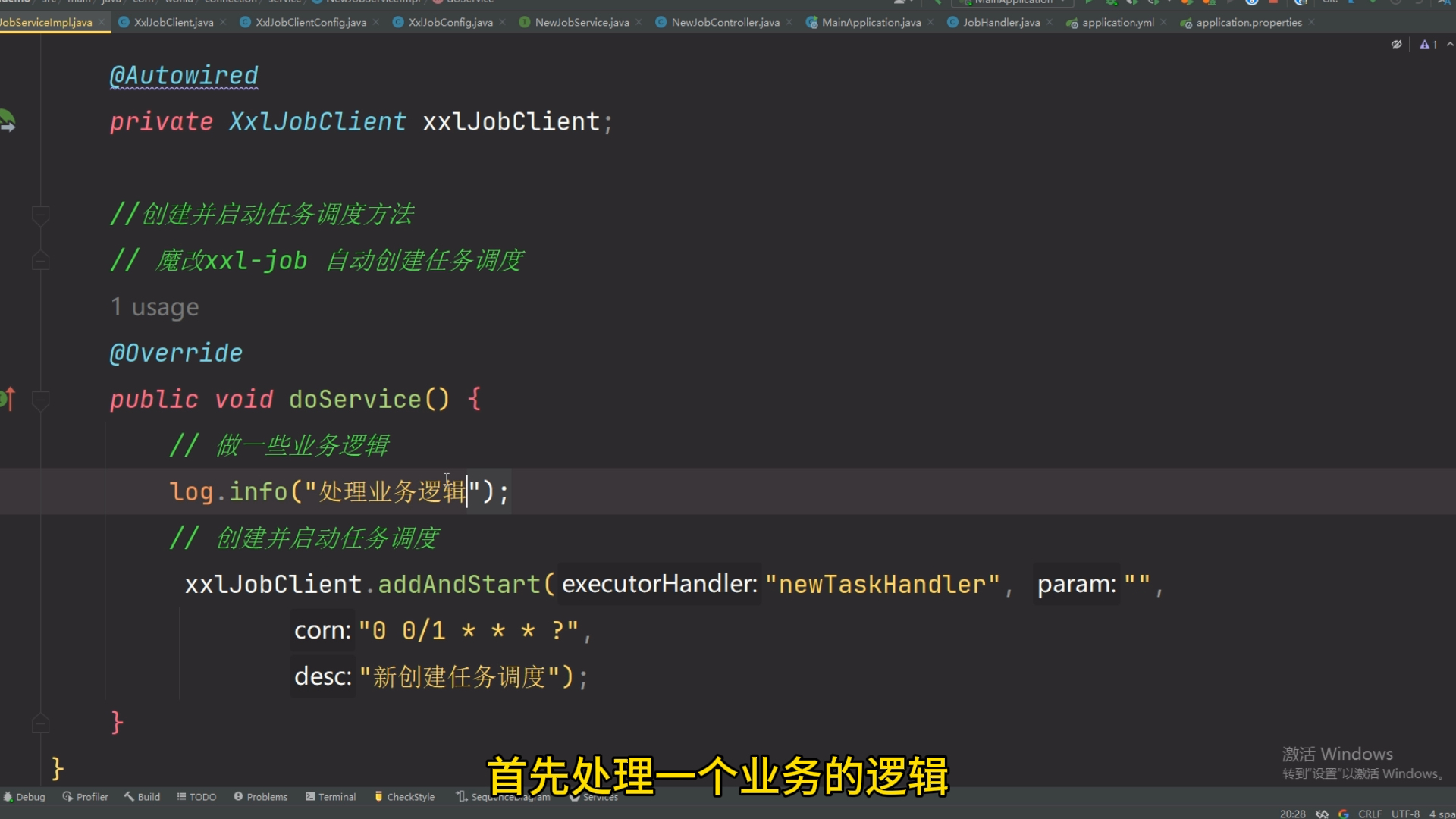Viewport: 1456px width, 819px height.
Task: Open the Debug tool window
Action: (24, 797)
